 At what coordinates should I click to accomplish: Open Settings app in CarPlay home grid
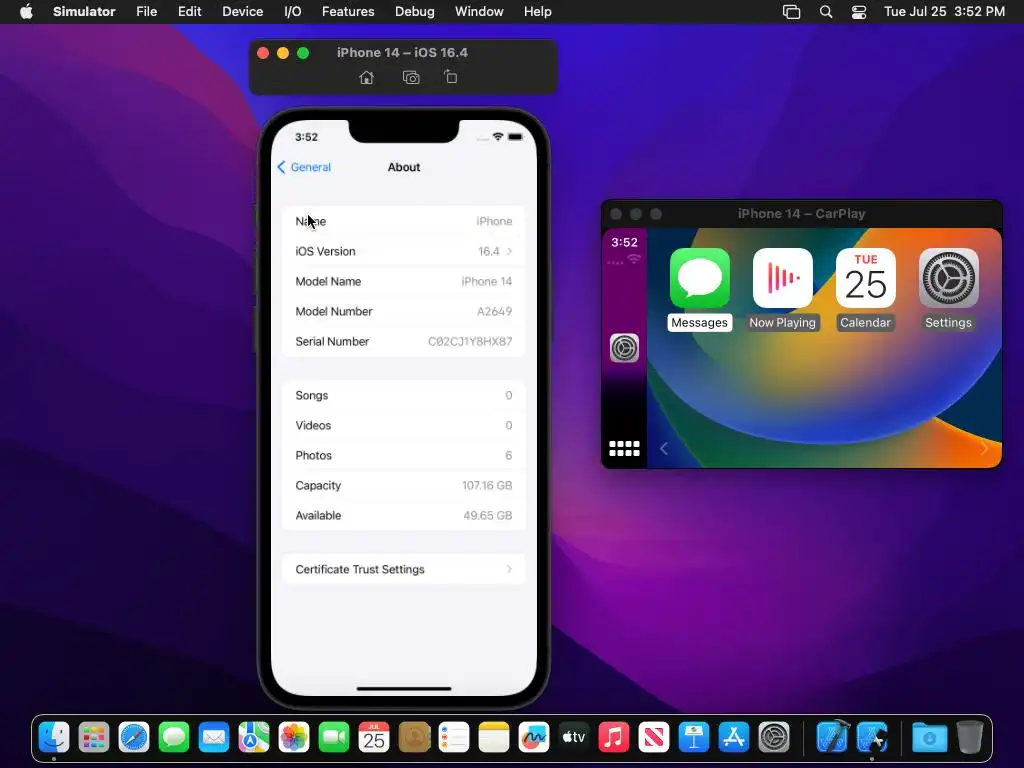pos(948,278)
